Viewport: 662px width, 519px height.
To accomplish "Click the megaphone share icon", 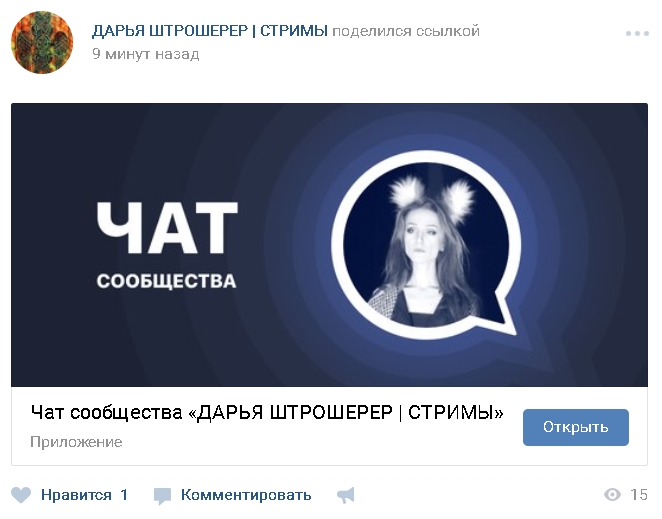I will pos(346,495).
